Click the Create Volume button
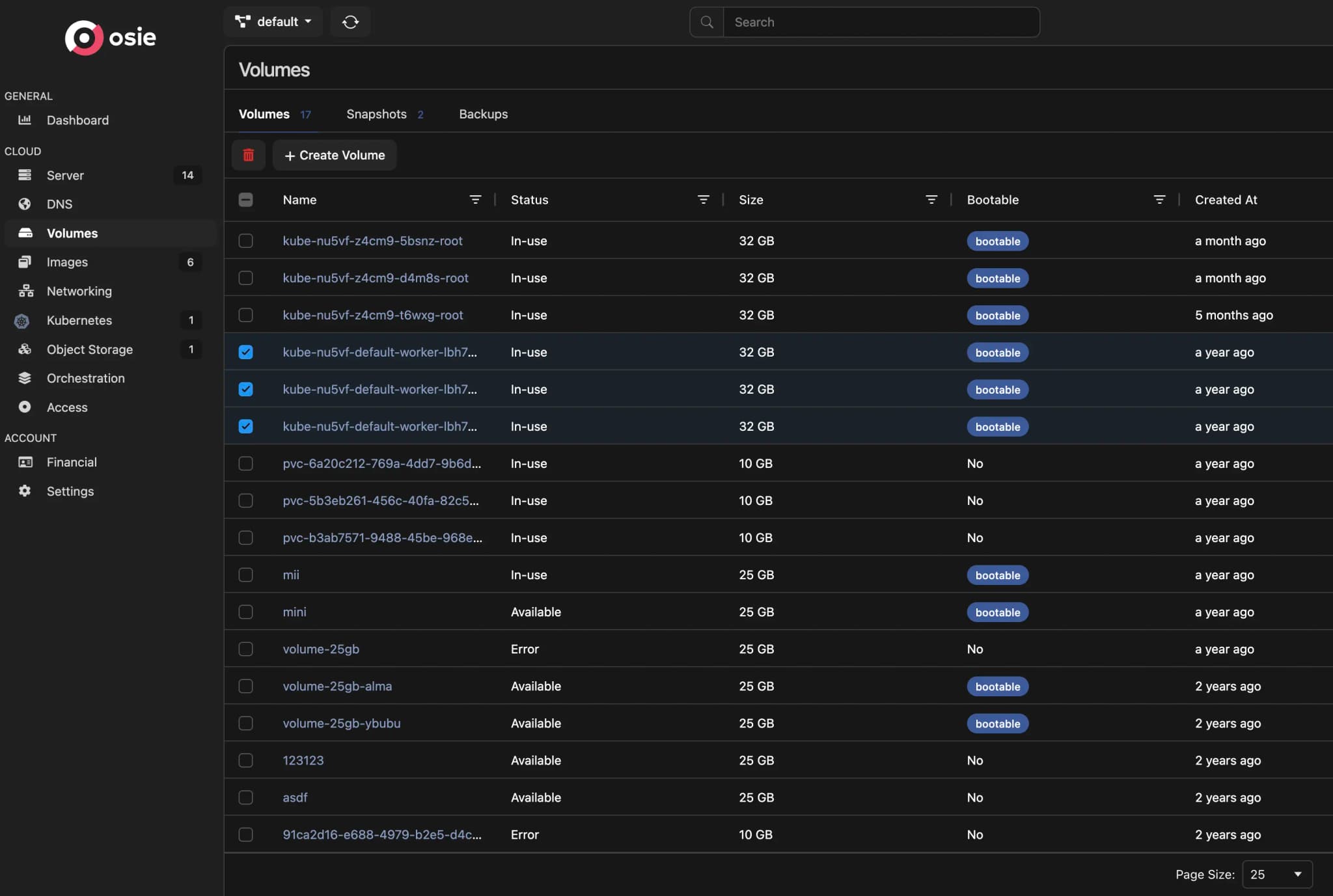 click(335, 155)
